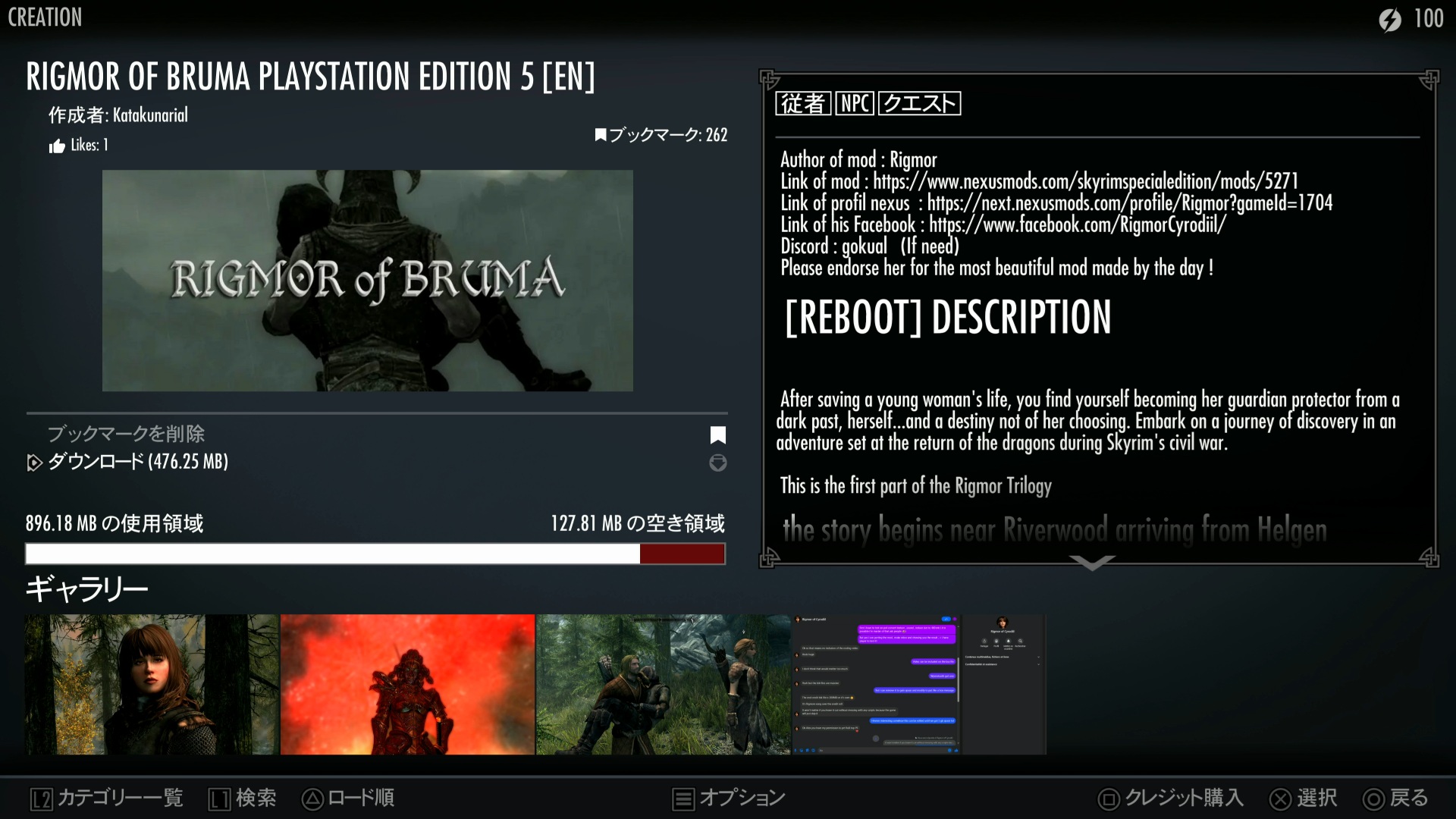The image size is (1456, 819).
Task: Click the NPC tag
Action: coord(855,103)
